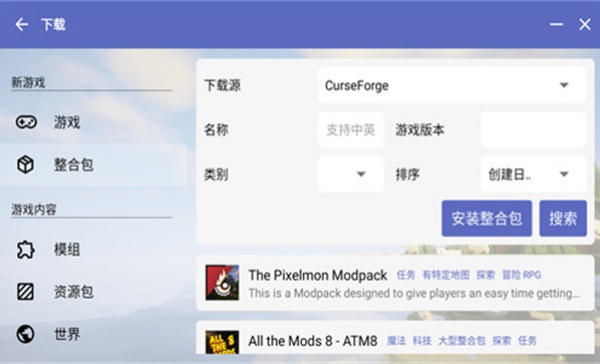Click the arrow of the 创建日 sort box

tap(564, 174)
